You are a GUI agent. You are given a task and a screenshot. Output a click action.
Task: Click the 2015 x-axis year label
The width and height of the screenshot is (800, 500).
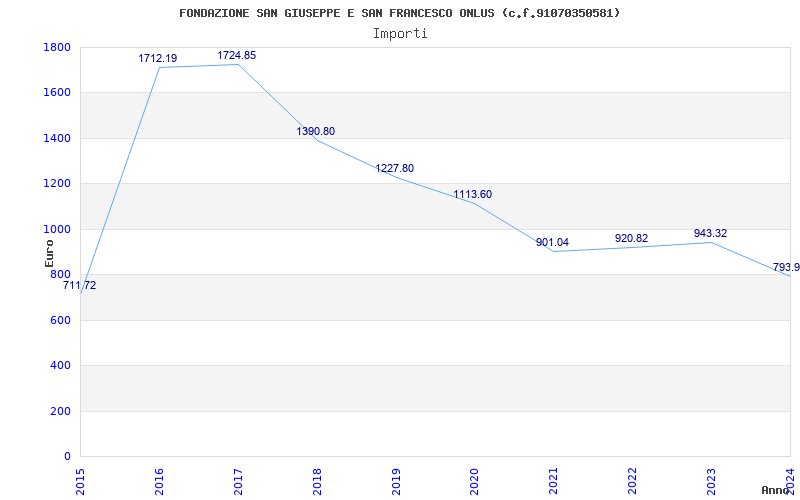(80, 482)
